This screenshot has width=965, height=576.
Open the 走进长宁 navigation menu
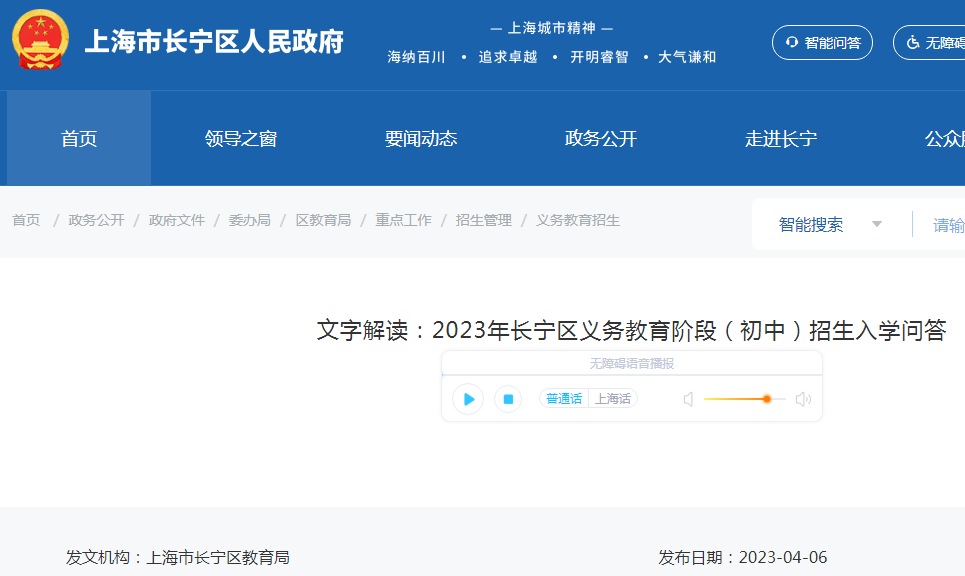(781, 138)
